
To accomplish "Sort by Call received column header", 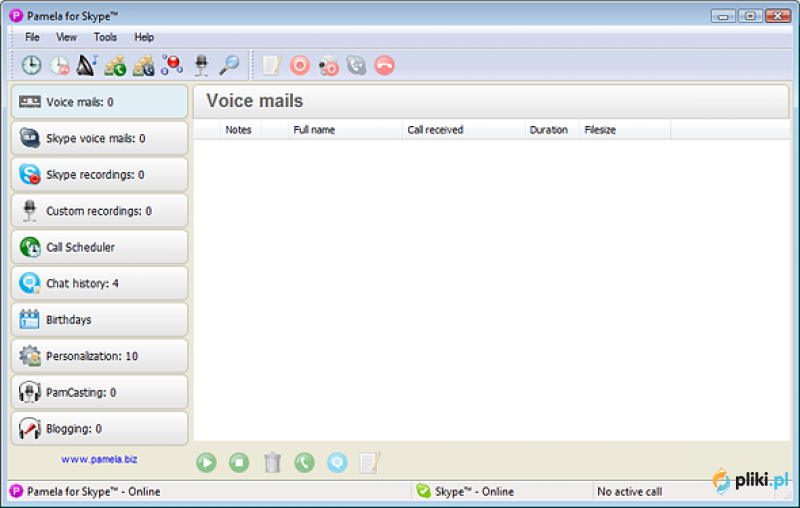I will 463,130.
